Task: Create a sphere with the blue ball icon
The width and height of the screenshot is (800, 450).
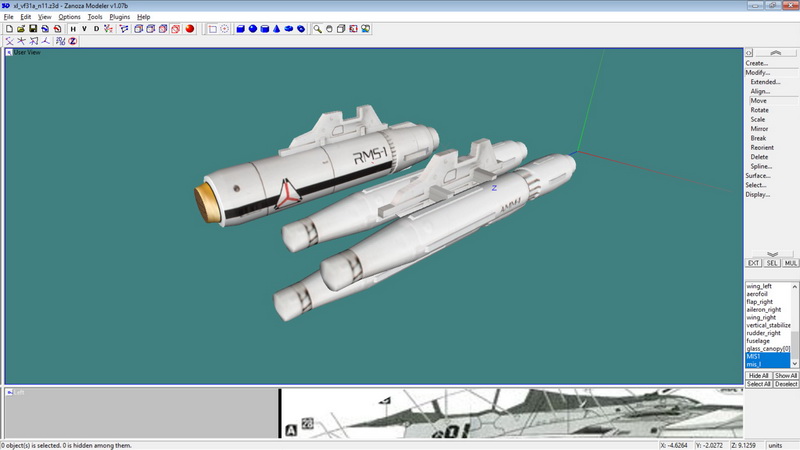Action: point(253,29)
